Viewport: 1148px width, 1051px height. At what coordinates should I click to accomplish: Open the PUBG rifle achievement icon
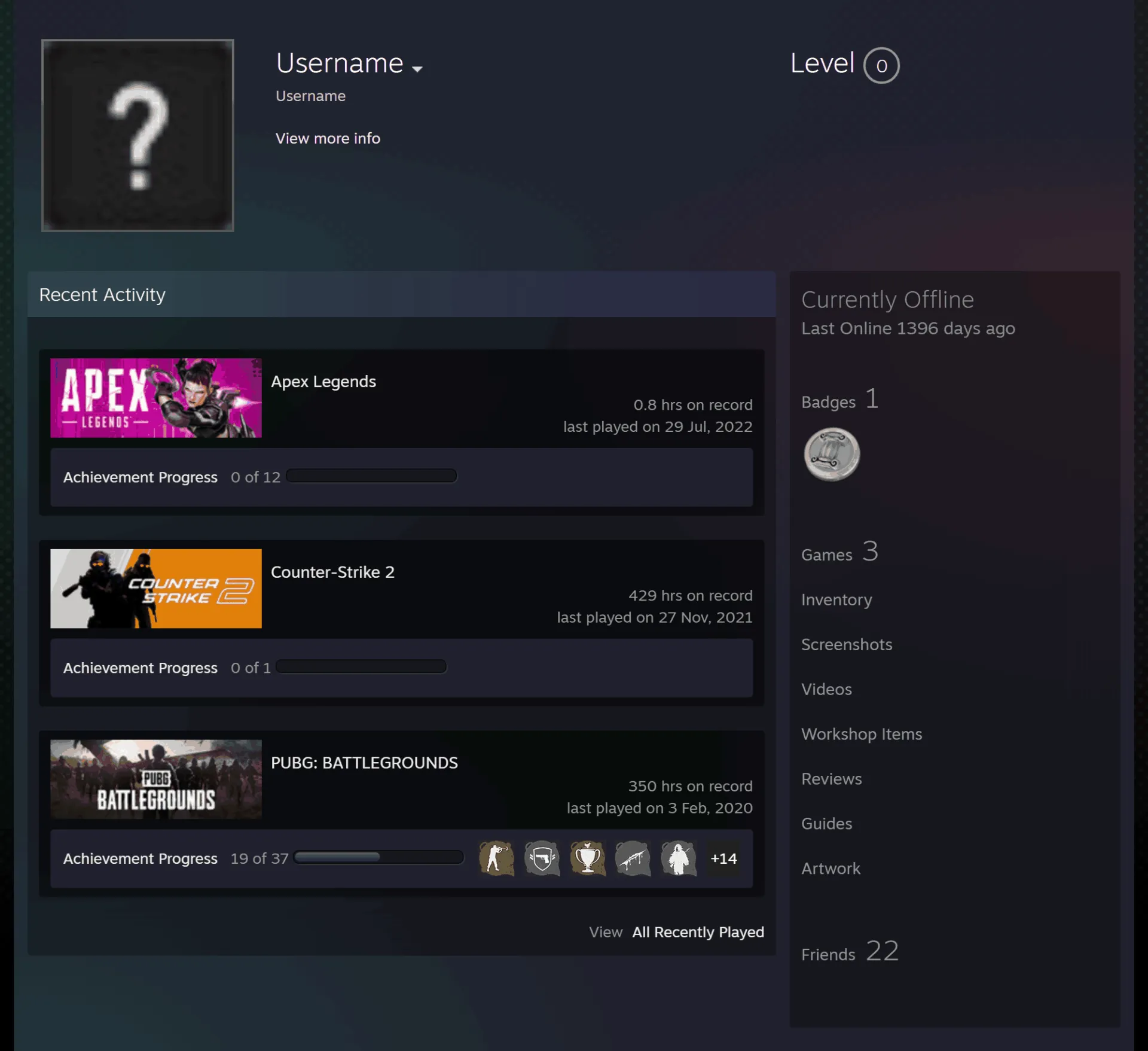[x=633, y=858]
